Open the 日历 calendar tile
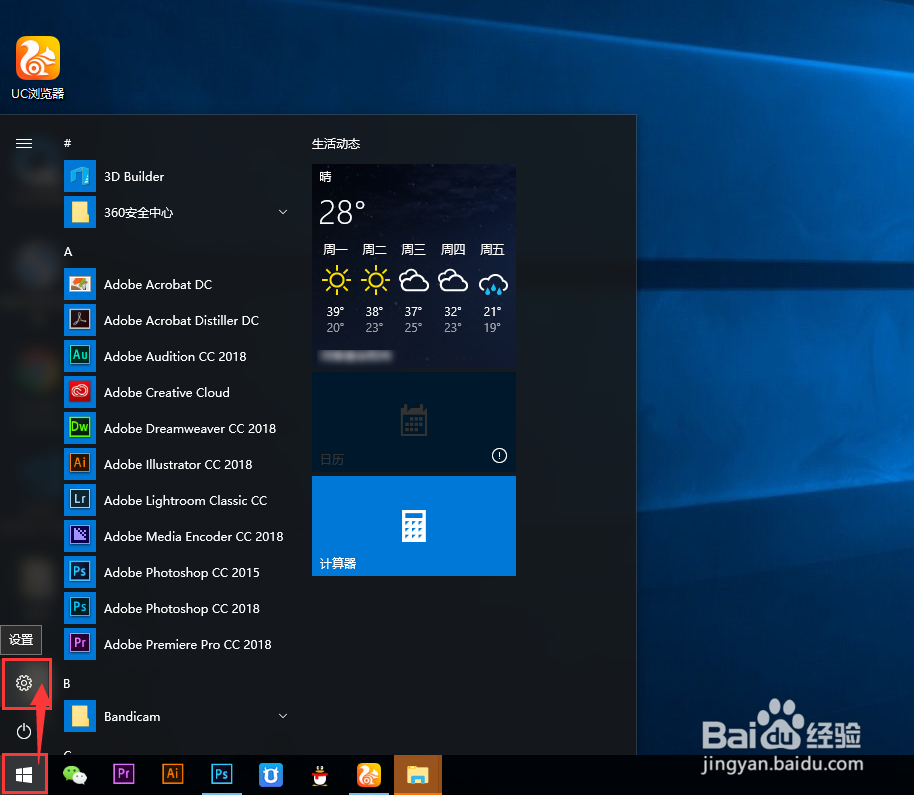Image resolution: width=914 pixels, height=795 pixels. (413, 421)
